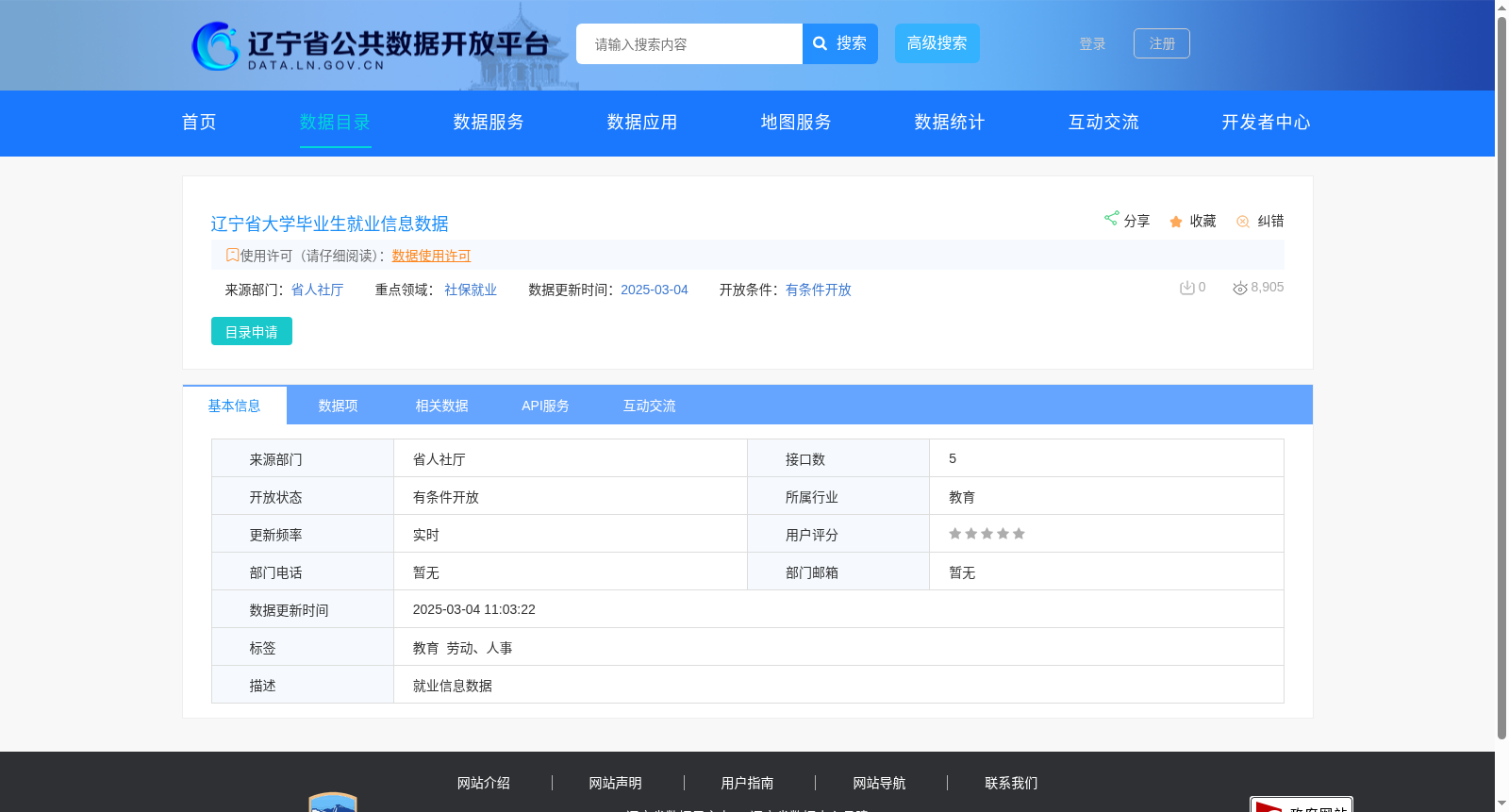Open 用户指南 footer link
The image size is (1509, 812).
747,783
